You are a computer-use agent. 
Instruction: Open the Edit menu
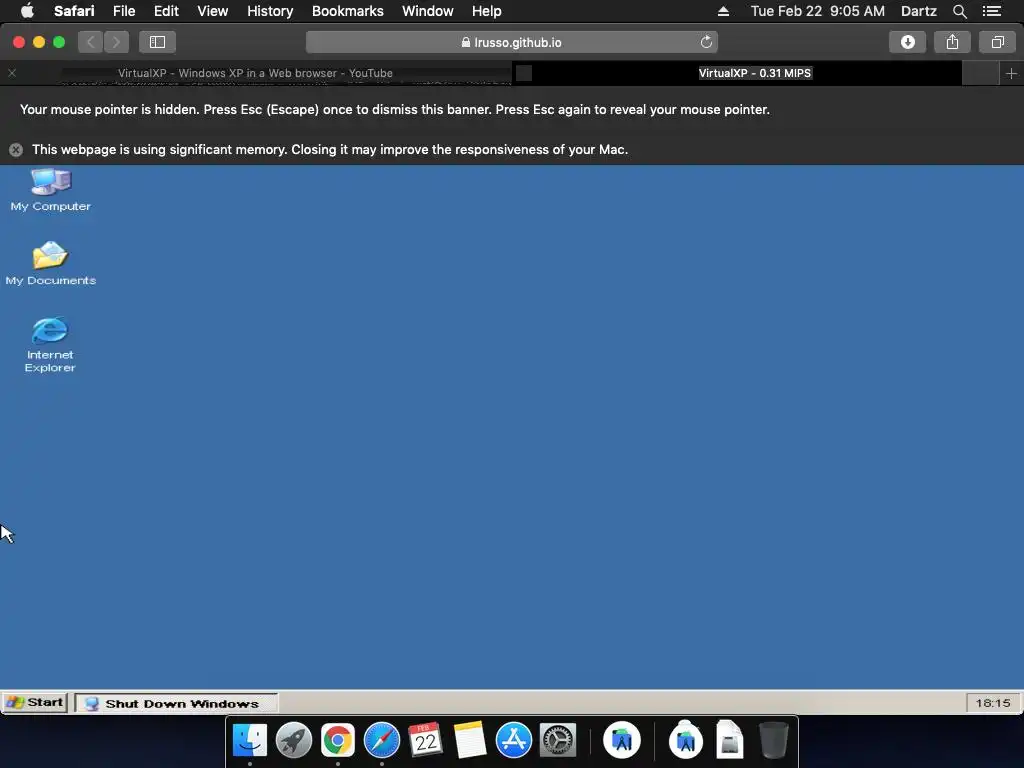click(166, 11)
